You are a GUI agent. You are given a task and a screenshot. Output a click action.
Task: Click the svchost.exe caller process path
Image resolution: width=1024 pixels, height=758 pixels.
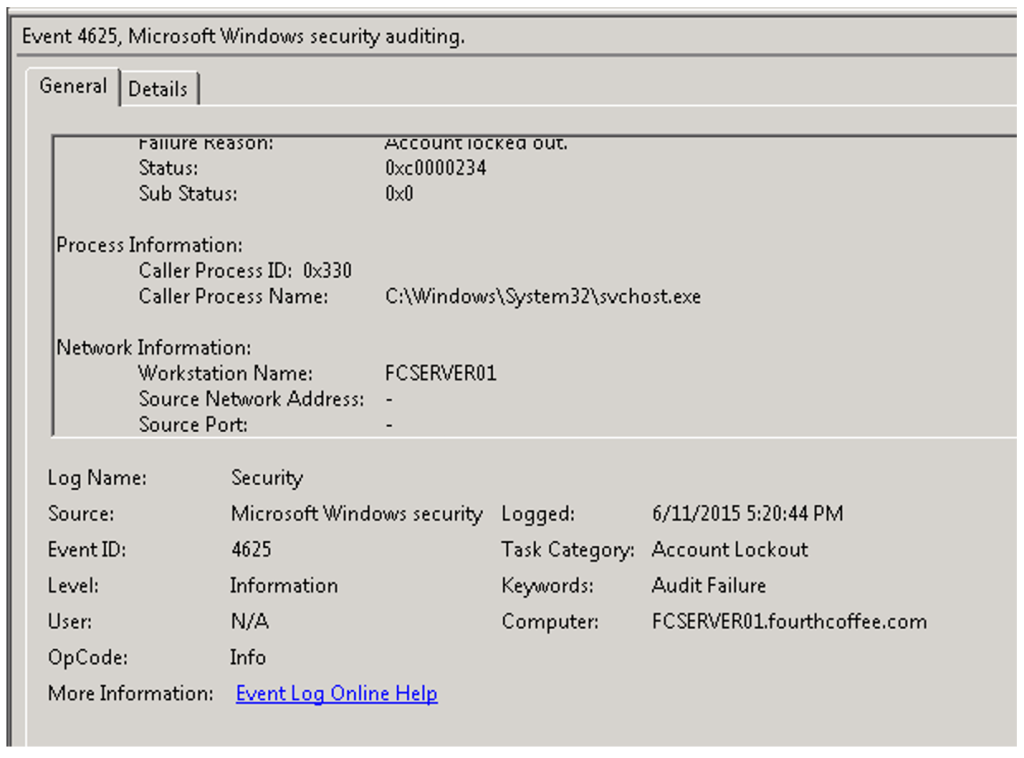(542, 297)
